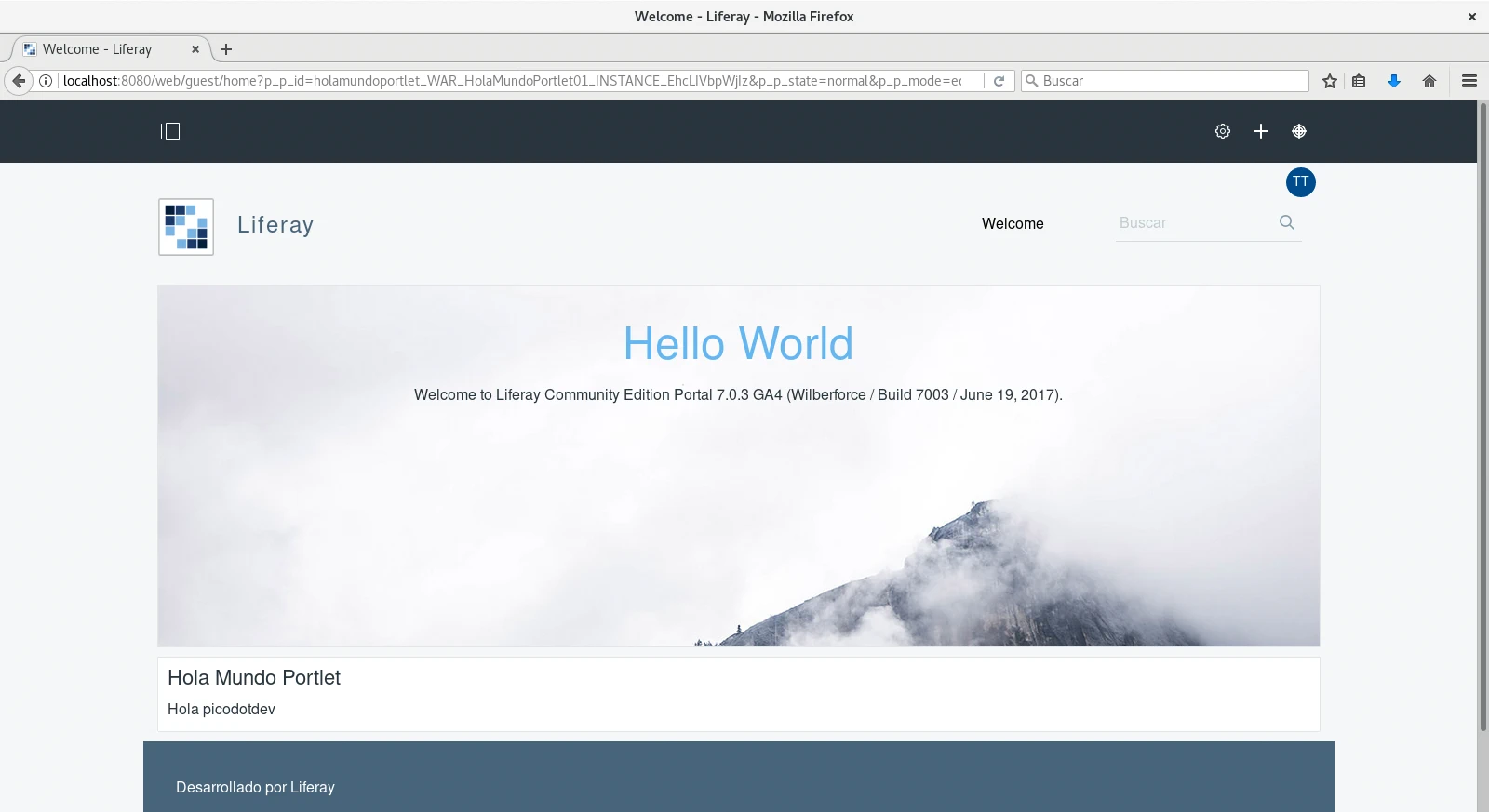Close the Welcome - Liferay tab
The height and width of the screenshot is (812, 1489).
tap(195, 49)
